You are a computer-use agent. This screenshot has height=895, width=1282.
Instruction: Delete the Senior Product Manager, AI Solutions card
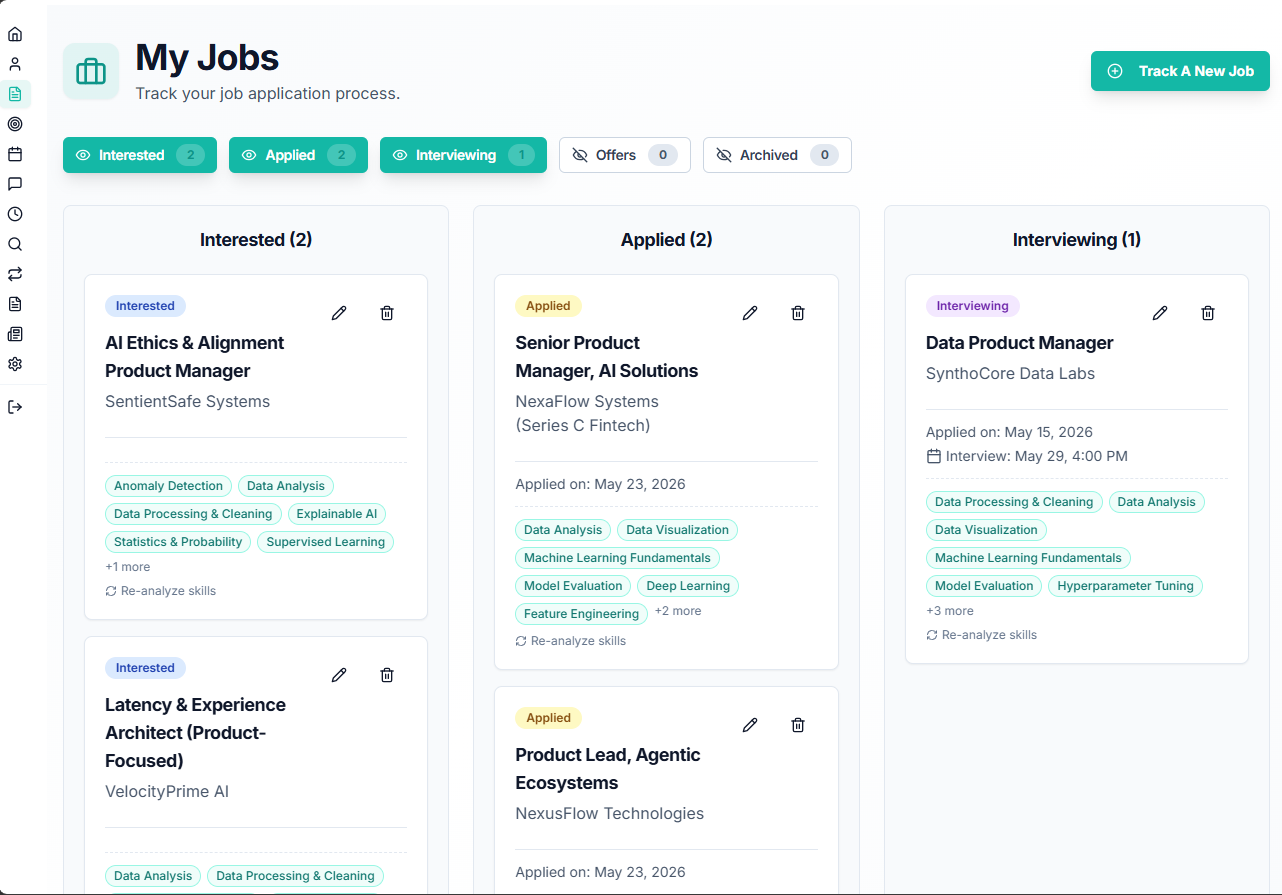798,313
